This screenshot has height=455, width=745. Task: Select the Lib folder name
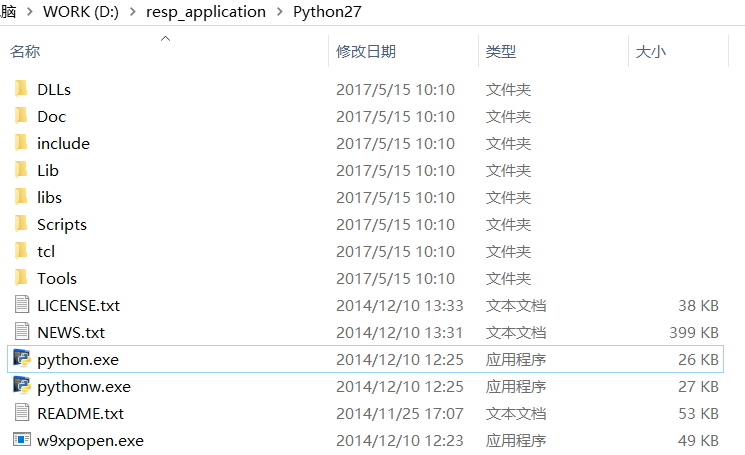click(x=48, y=171)
